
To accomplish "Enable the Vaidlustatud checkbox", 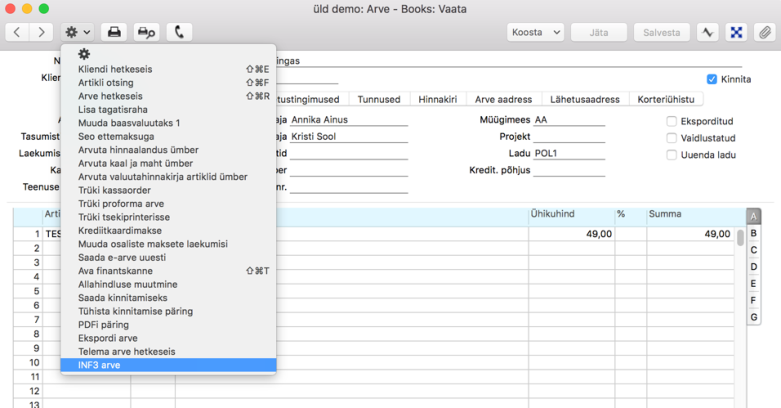I will click(x=671, y=138).
